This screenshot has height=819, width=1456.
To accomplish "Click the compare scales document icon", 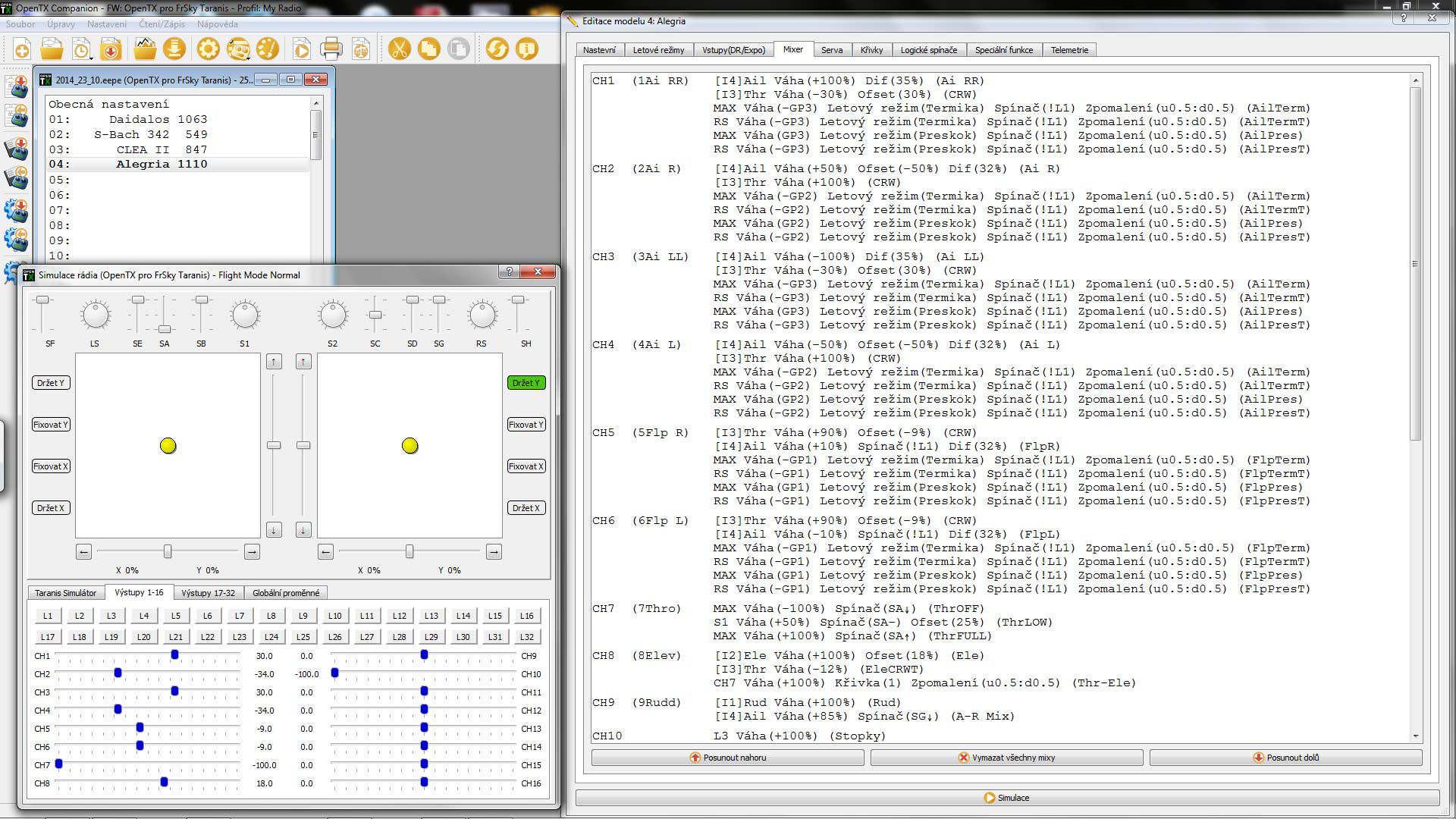I will [x=361, y=50].
